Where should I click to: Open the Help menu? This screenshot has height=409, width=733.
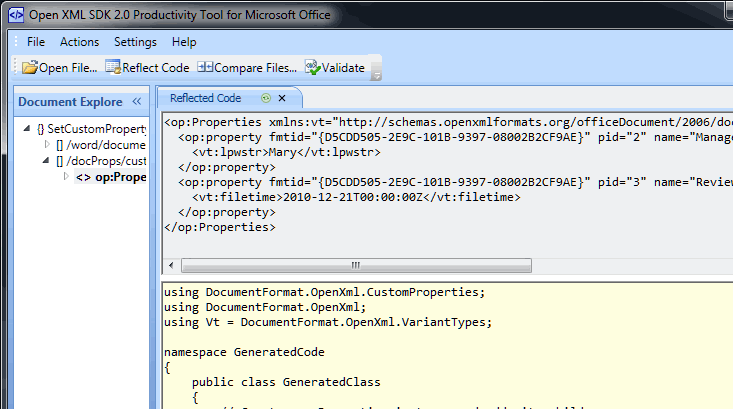pyautogui.click(x=184, y=42)
